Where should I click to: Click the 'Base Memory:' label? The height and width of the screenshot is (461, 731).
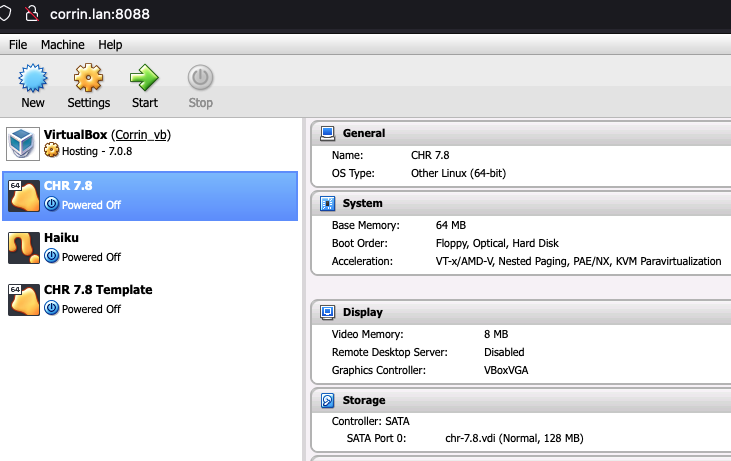[x=366, y=225]
